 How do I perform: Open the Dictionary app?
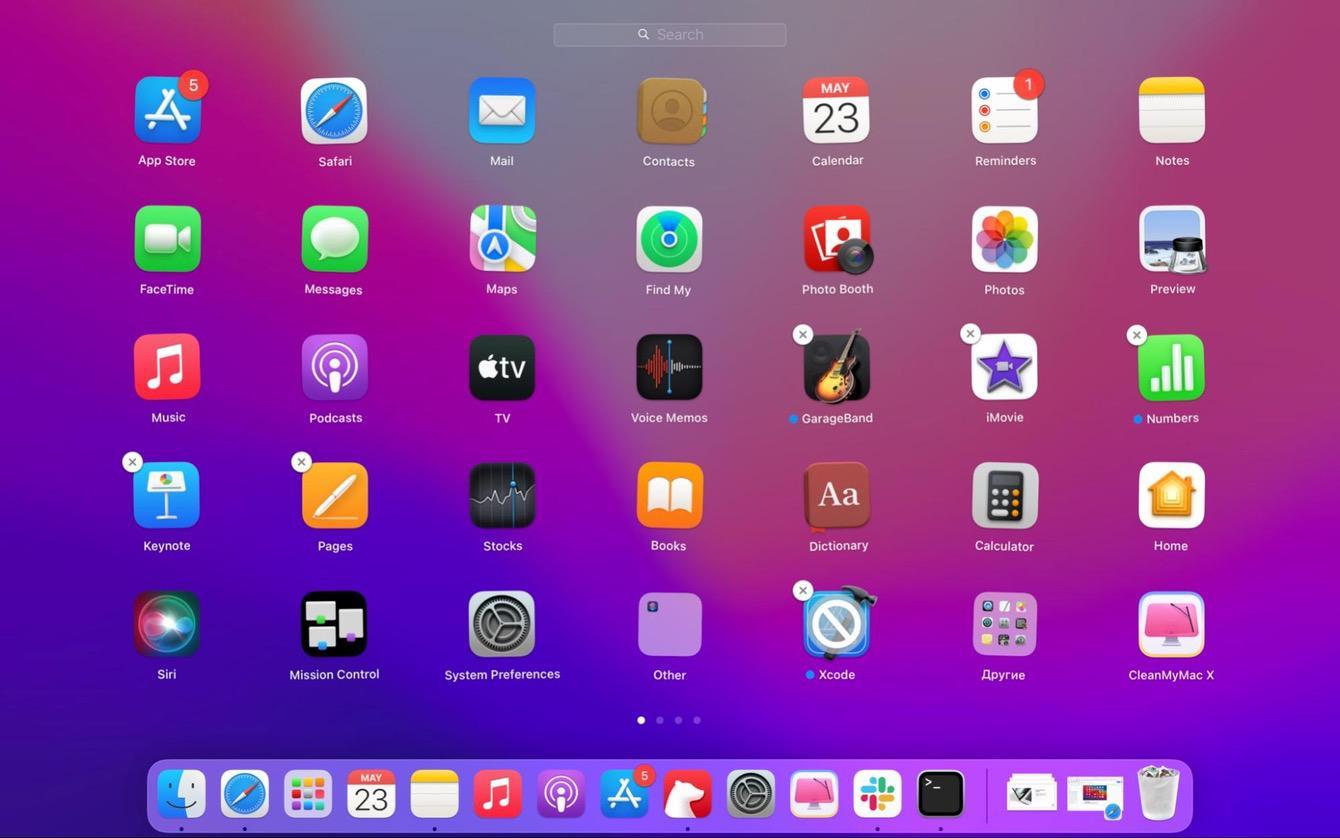coord(837,495)
